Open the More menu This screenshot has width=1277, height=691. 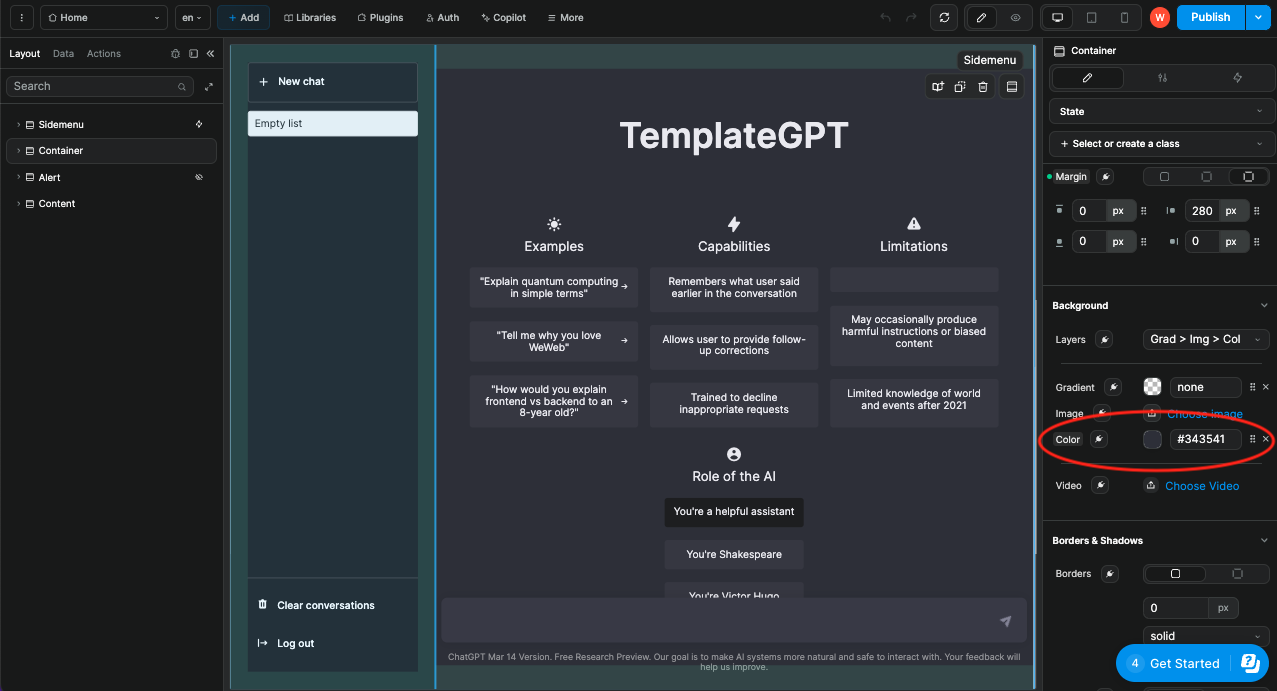(565, 17)
